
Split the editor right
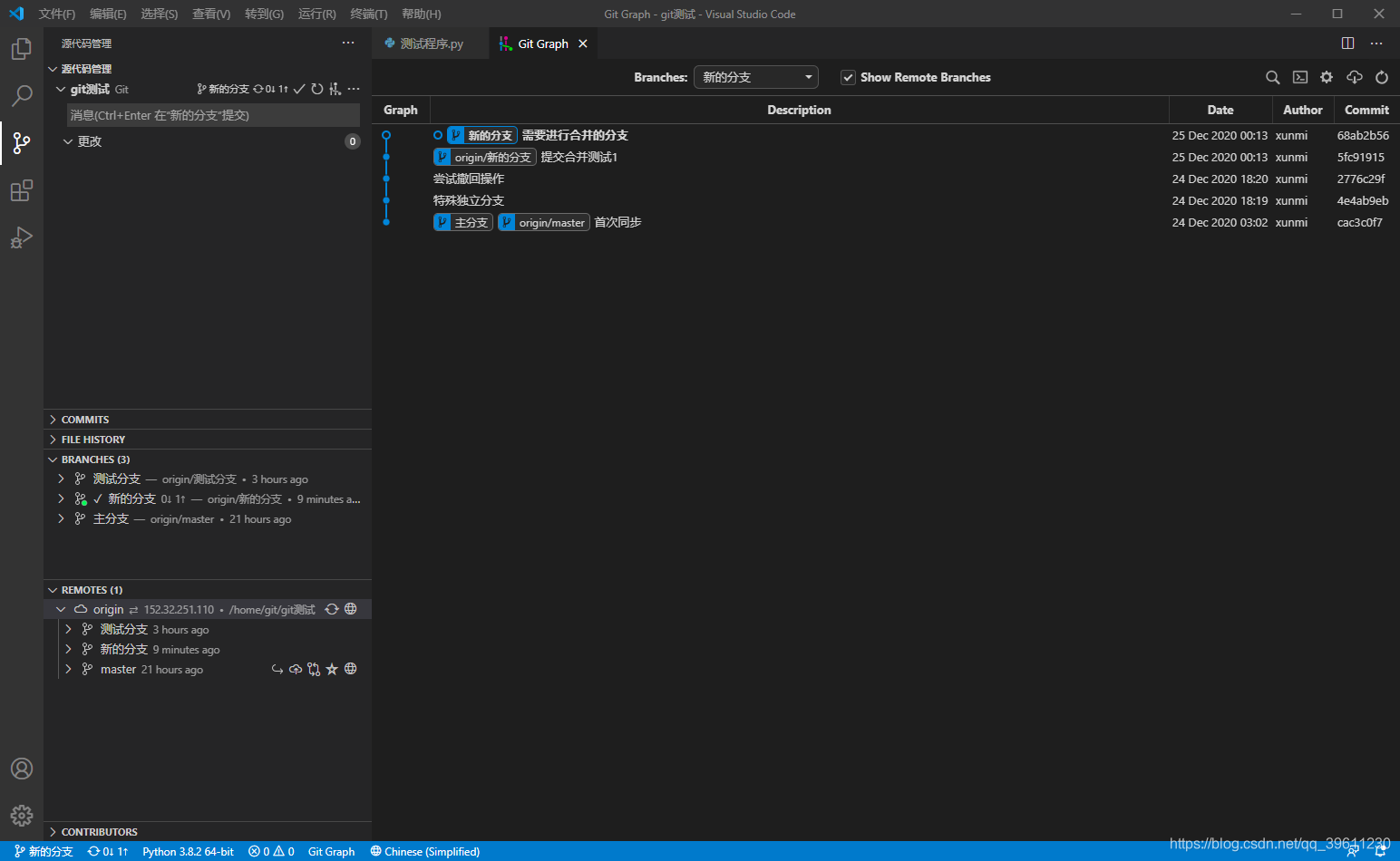[1348, 44]
